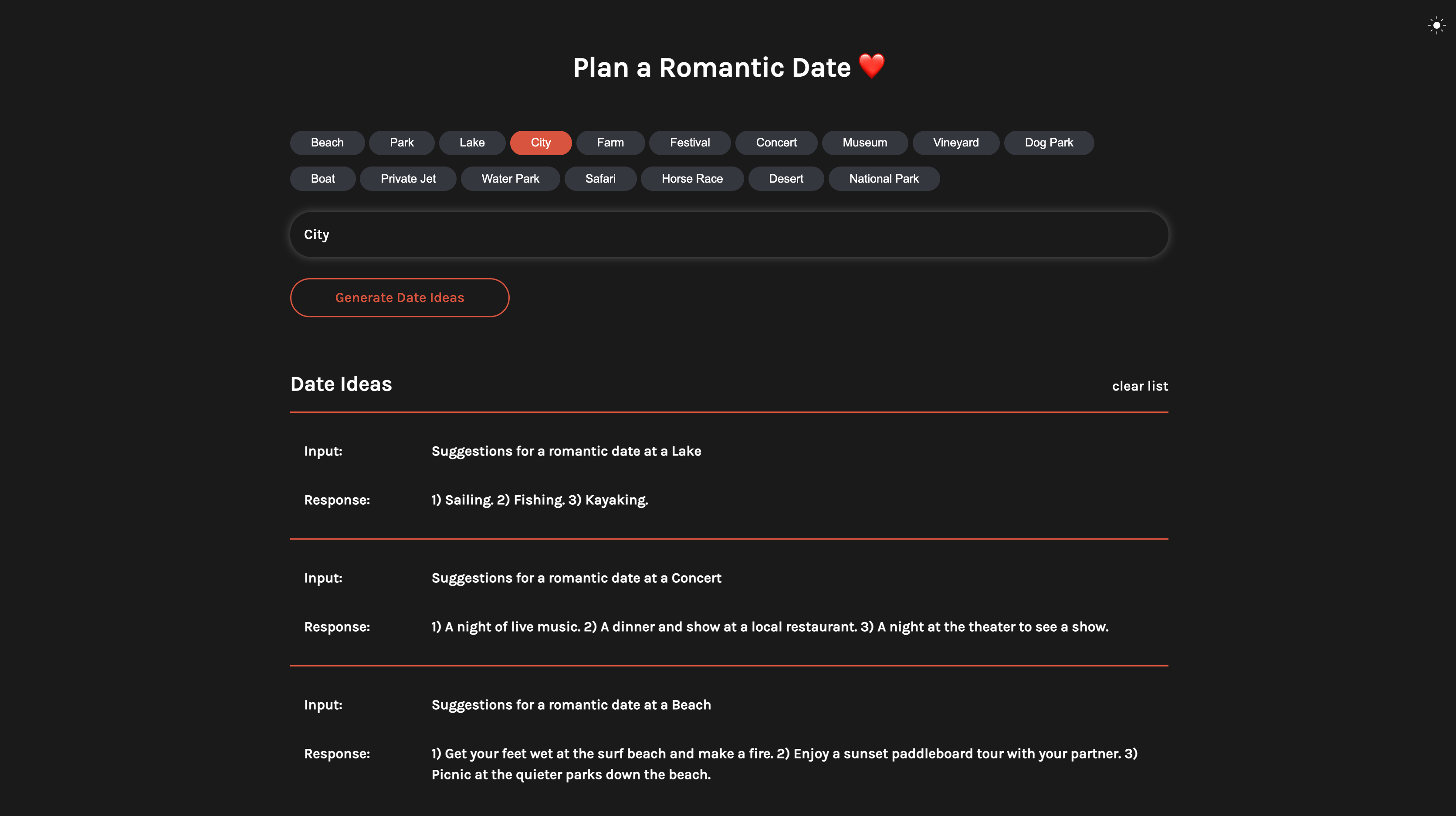Select the Safari option

[599, 179]
